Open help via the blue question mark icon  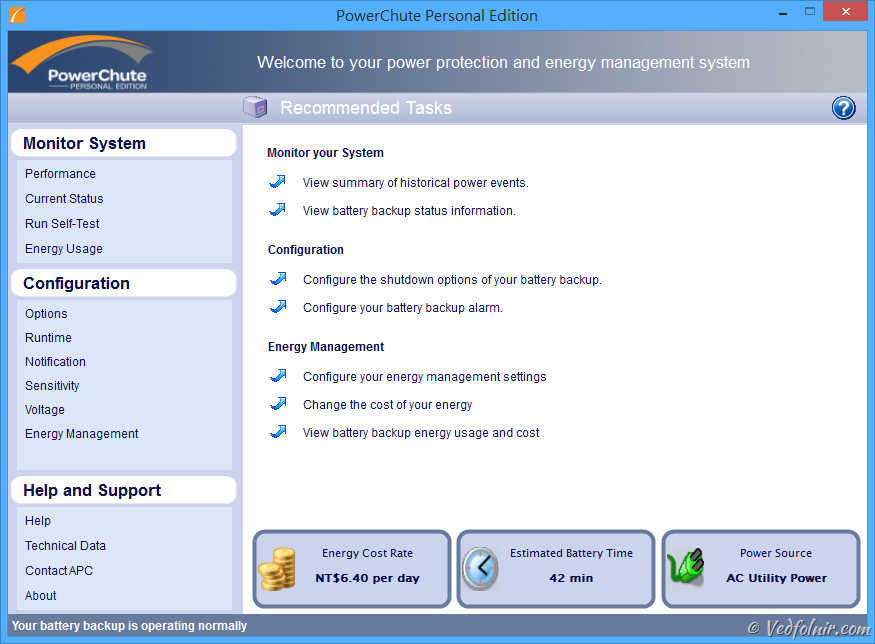tap(843, 108)
